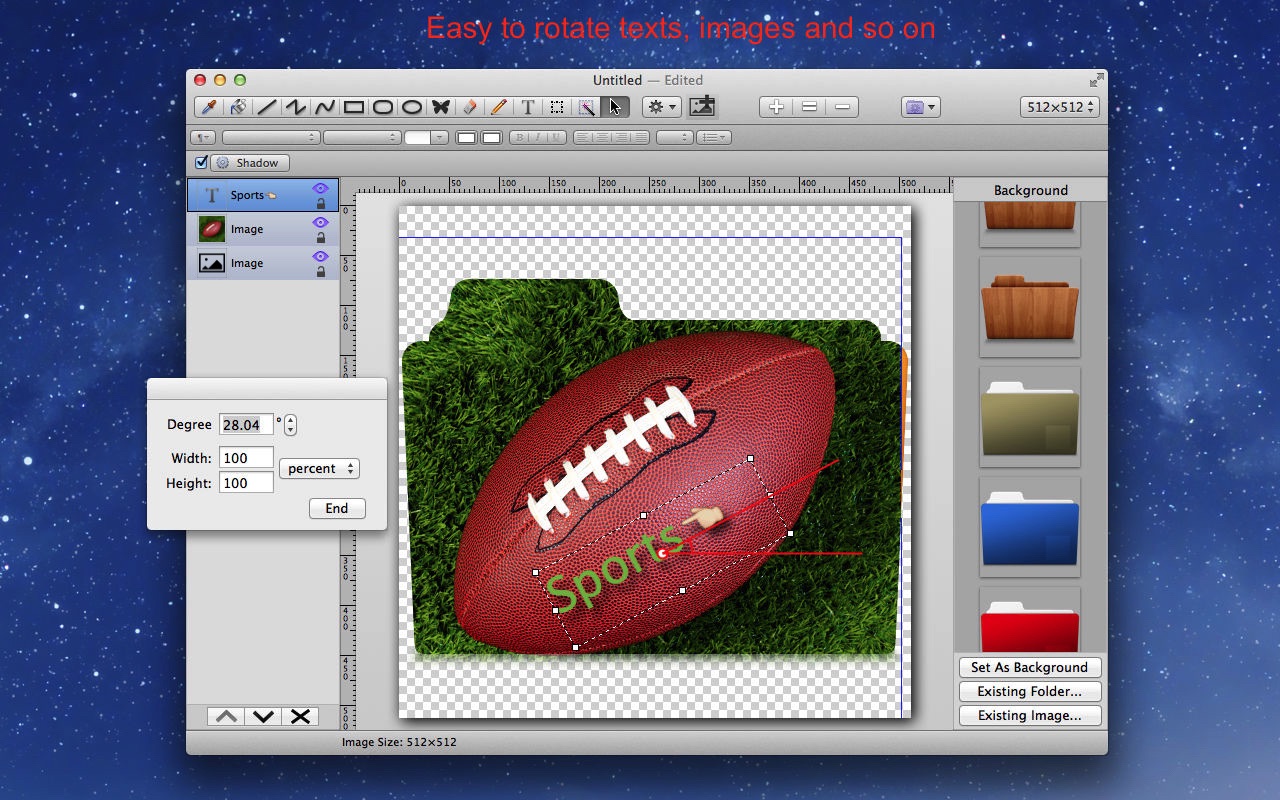
Task: Expand the gear settings dropdown
Action: 661,107
